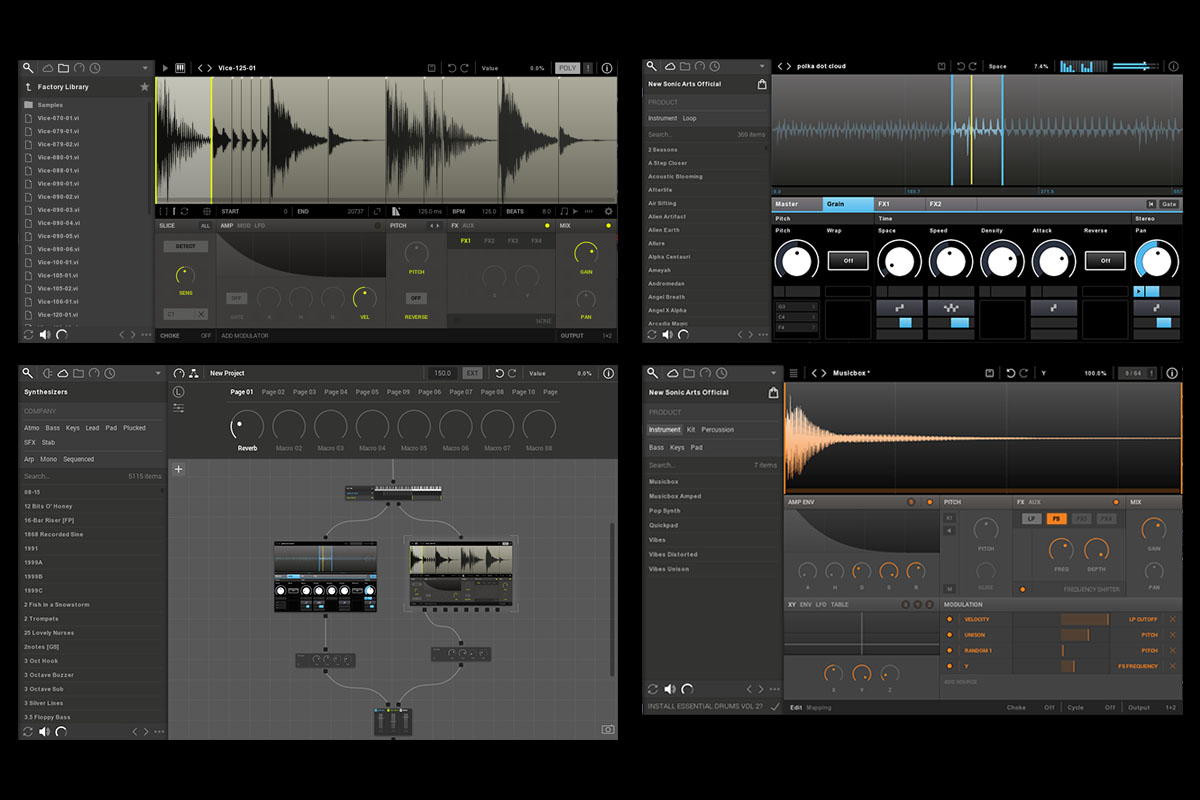Toggle FX power dot in Vice sampler
This screenshot has height=800, width=1200.
pos(547,226)
